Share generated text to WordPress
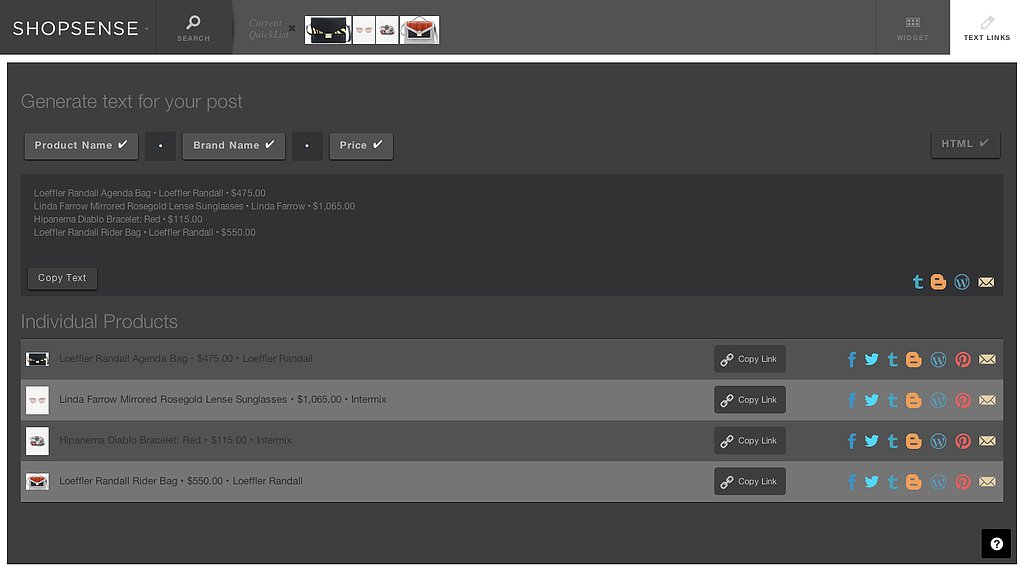1024x569 pixels. [x=962, y=282]
